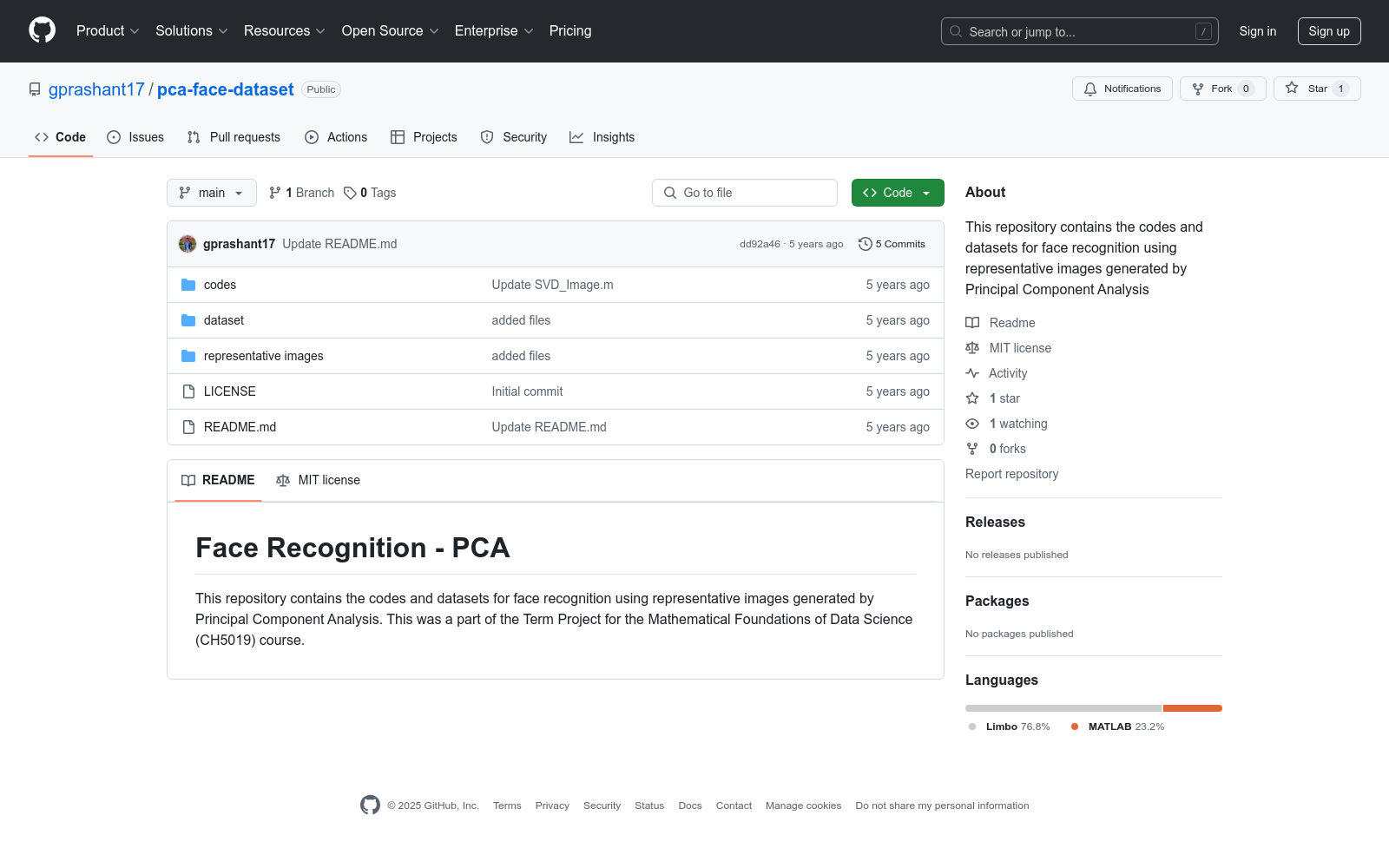Click the MIT license scale icon in About
Viewport: 1389px width, 868px height.
pyautogui.click(x=972, y=348)
